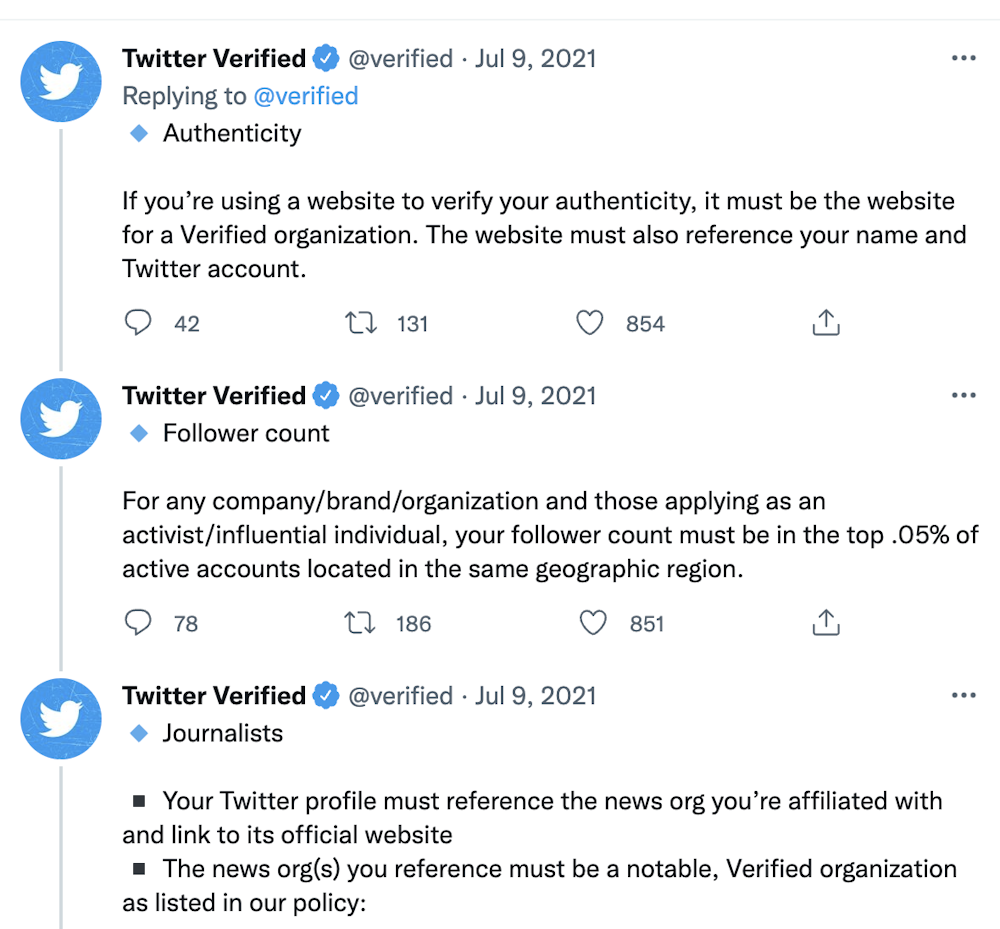Screen dimensions: 1000x929
Task: Open more options on Authenticity tweet
Action: tap(963, 59)
